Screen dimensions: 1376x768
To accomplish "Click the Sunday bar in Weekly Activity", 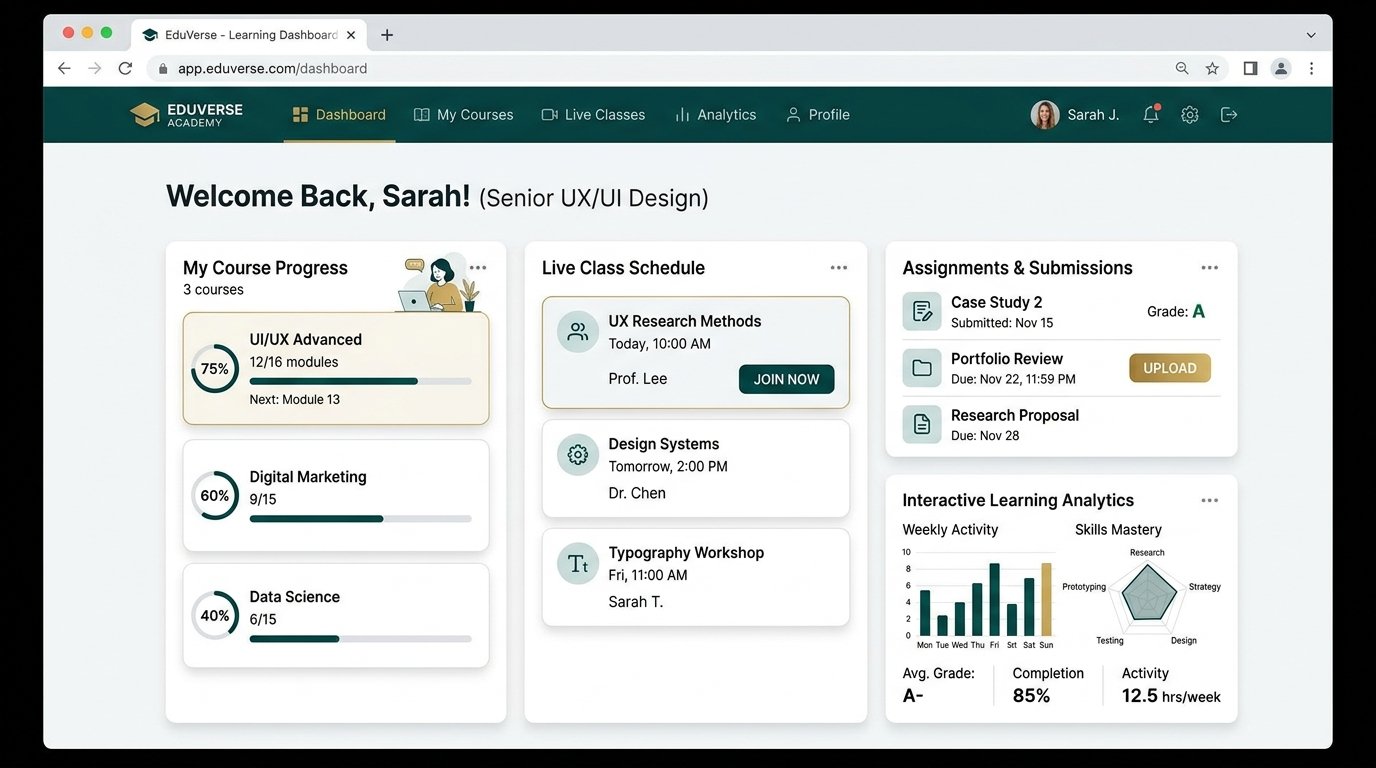I will (1046, 599).
